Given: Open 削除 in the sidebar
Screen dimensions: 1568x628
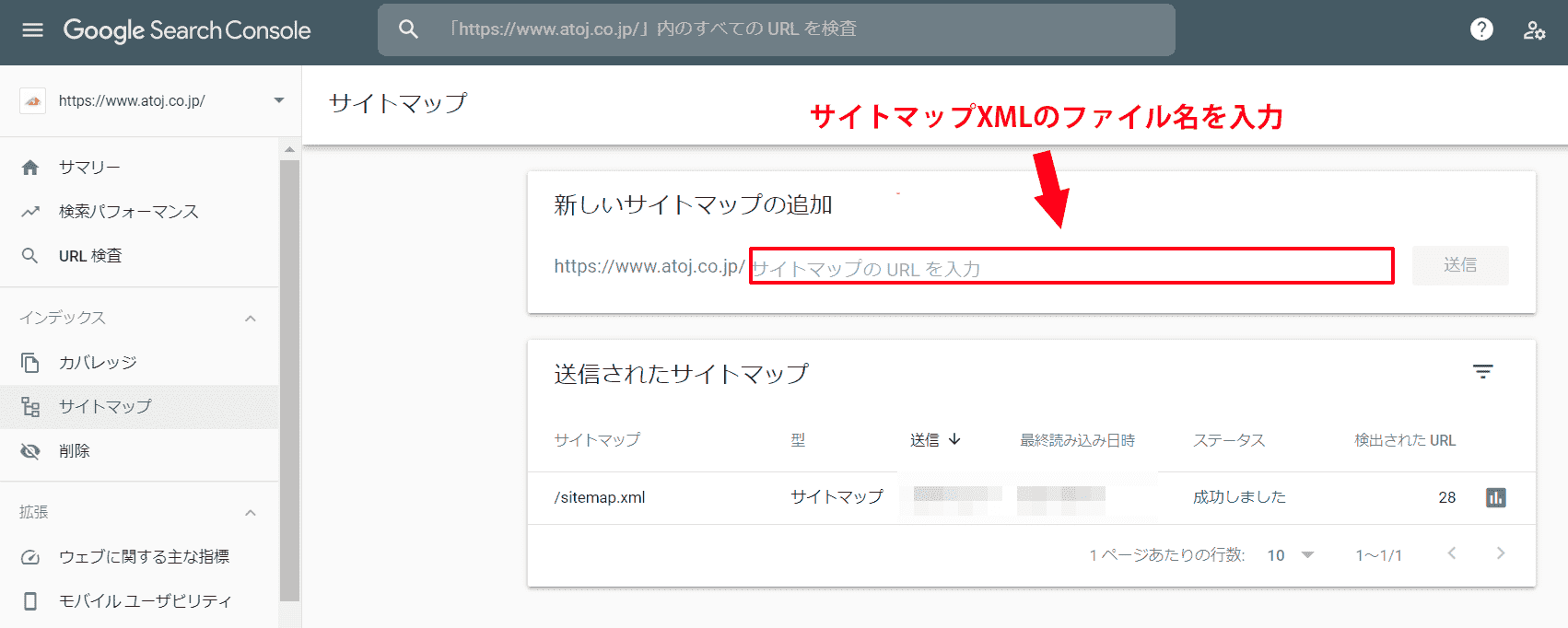Looking at the screenshot, I should [x=139, y=450].
